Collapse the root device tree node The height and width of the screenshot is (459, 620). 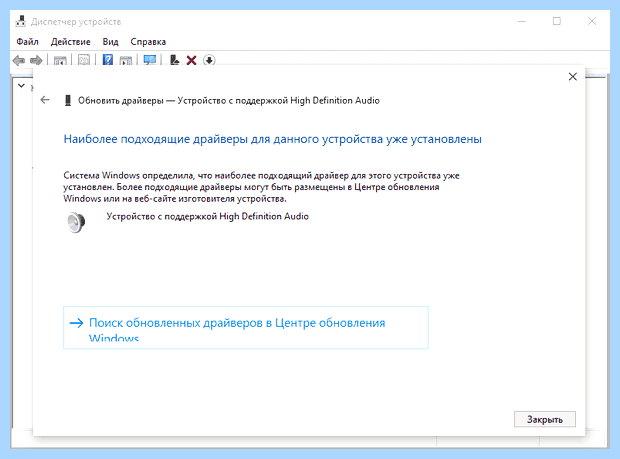(x=21, y=85)
